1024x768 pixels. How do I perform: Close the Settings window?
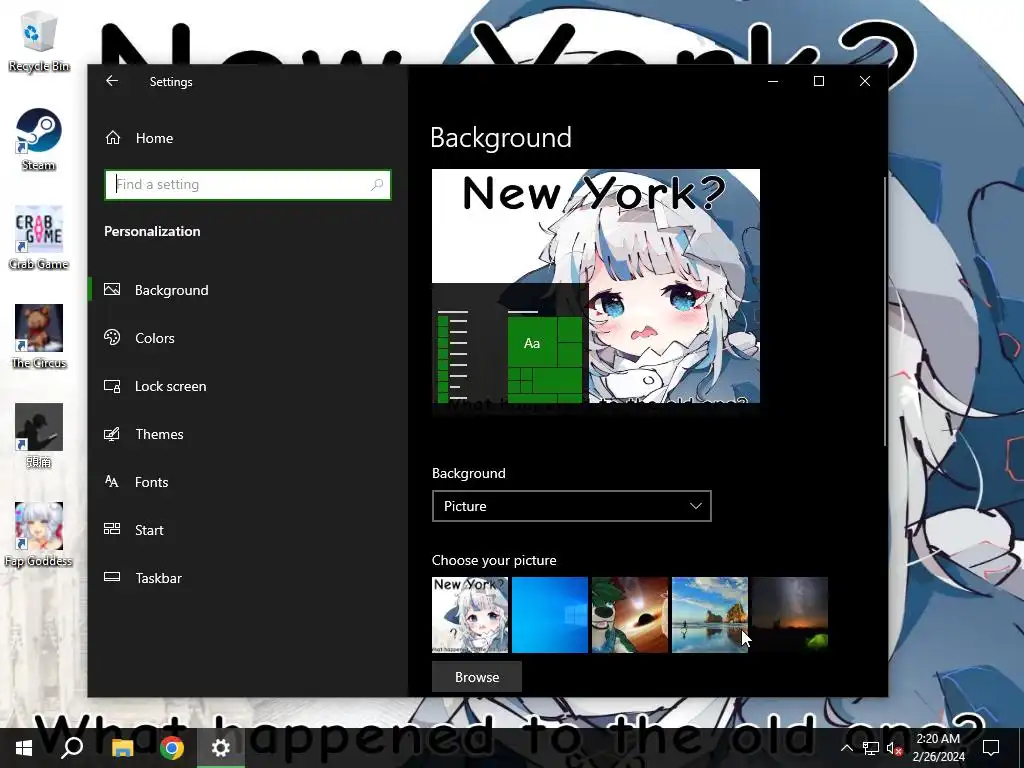click(x=865, y=81)
